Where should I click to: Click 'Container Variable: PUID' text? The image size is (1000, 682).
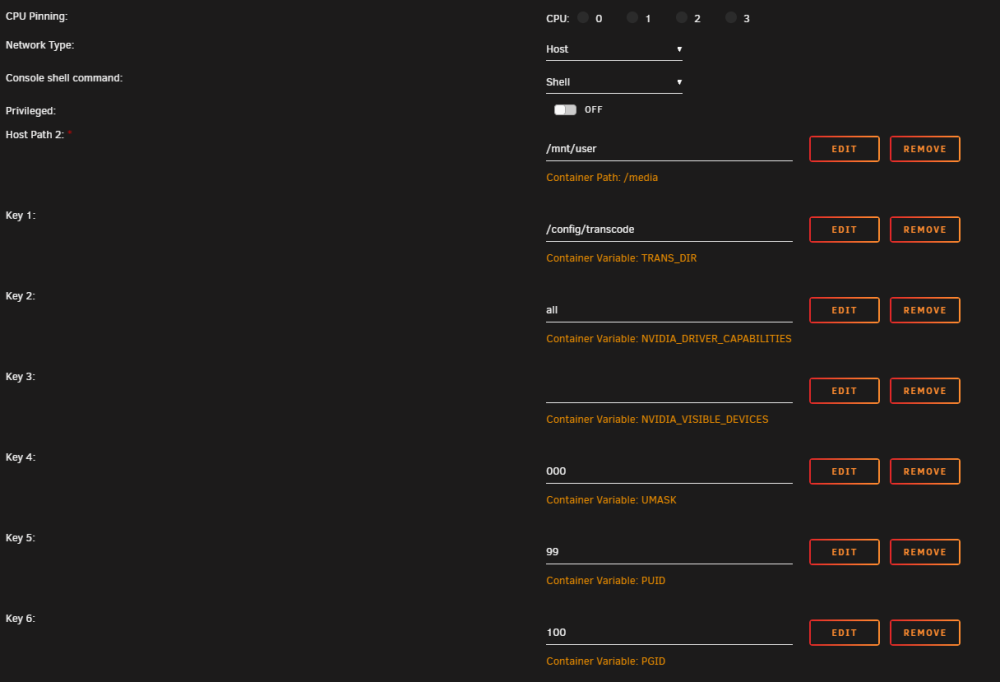605,581
